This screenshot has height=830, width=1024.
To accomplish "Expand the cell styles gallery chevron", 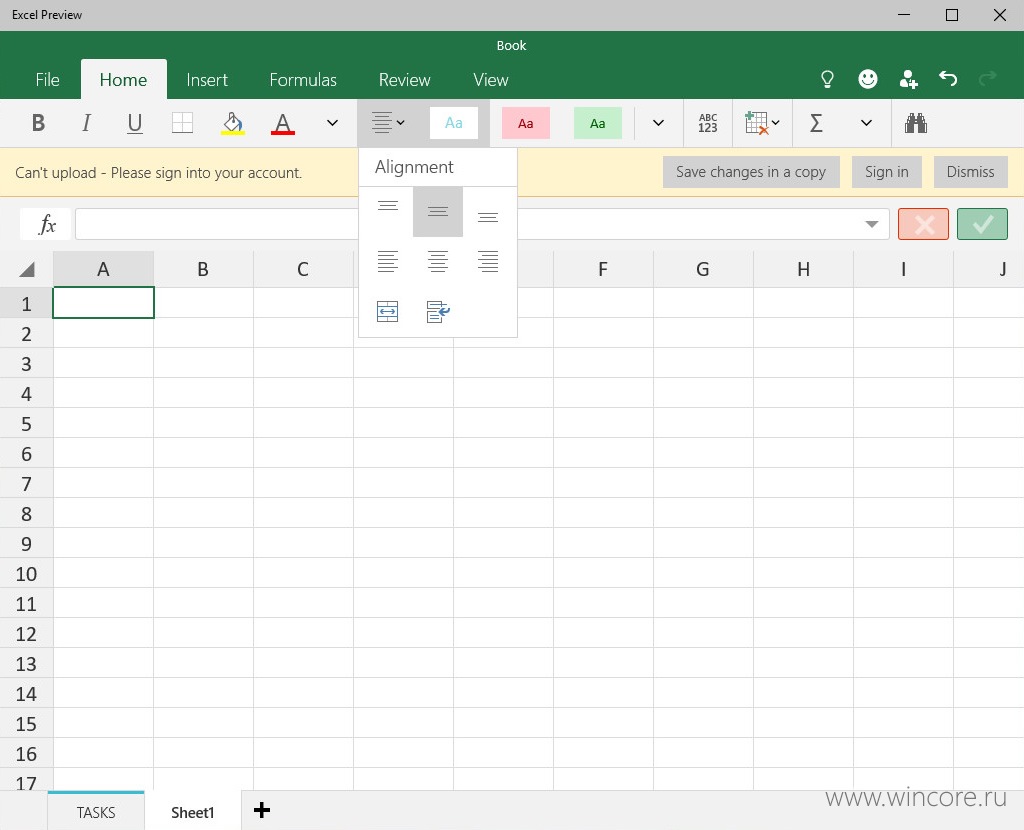I will pyautogui.click(x=658, y=123).
